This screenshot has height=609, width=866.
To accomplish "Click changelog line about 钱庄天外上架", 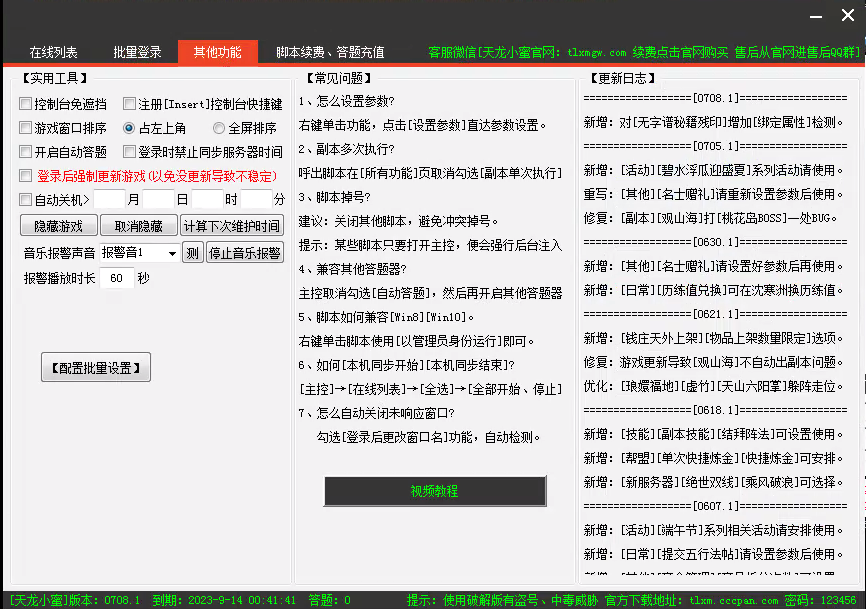I will pos(714,338).
